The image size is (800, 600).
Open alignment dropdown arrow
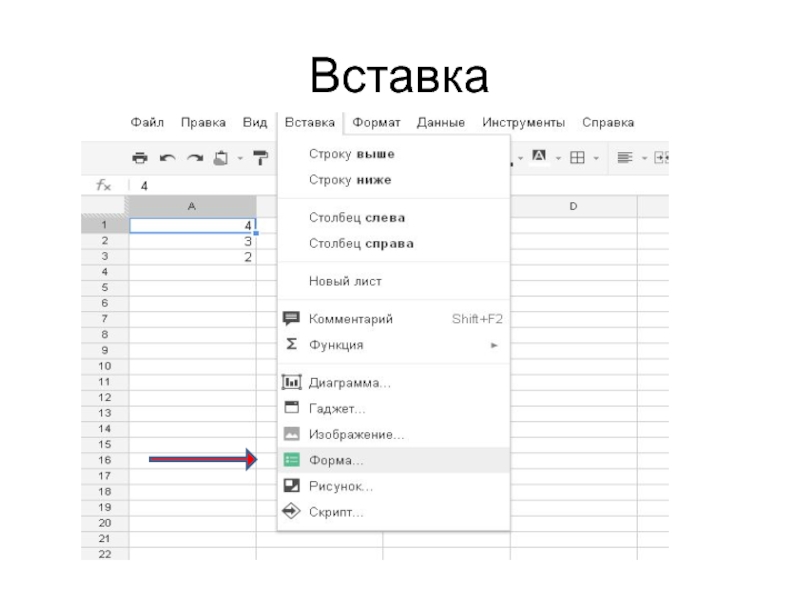click(x=644, y=159)
